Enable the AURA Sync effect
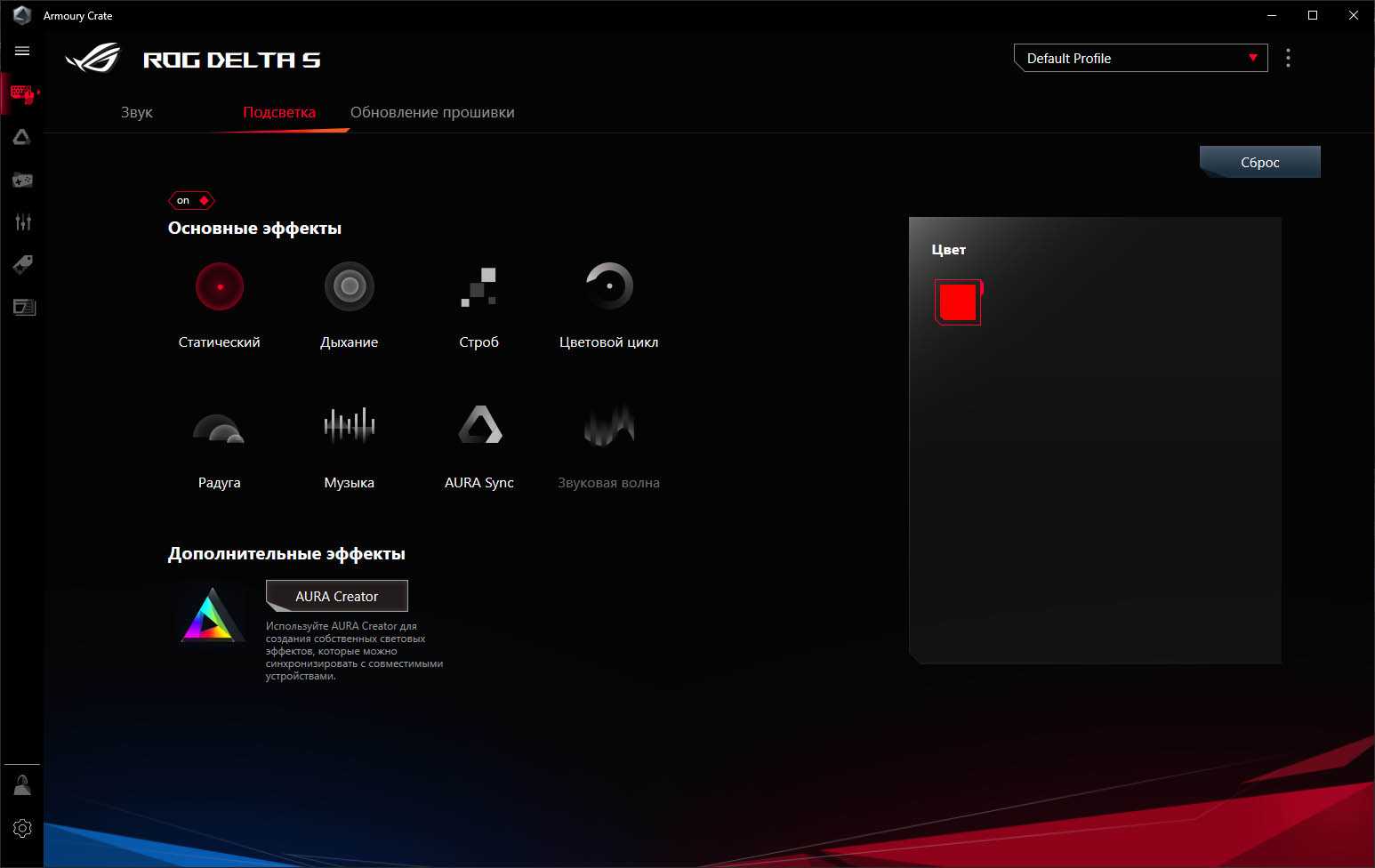The height and width of the screenshot is (868, 1375). tap(479, 426)
